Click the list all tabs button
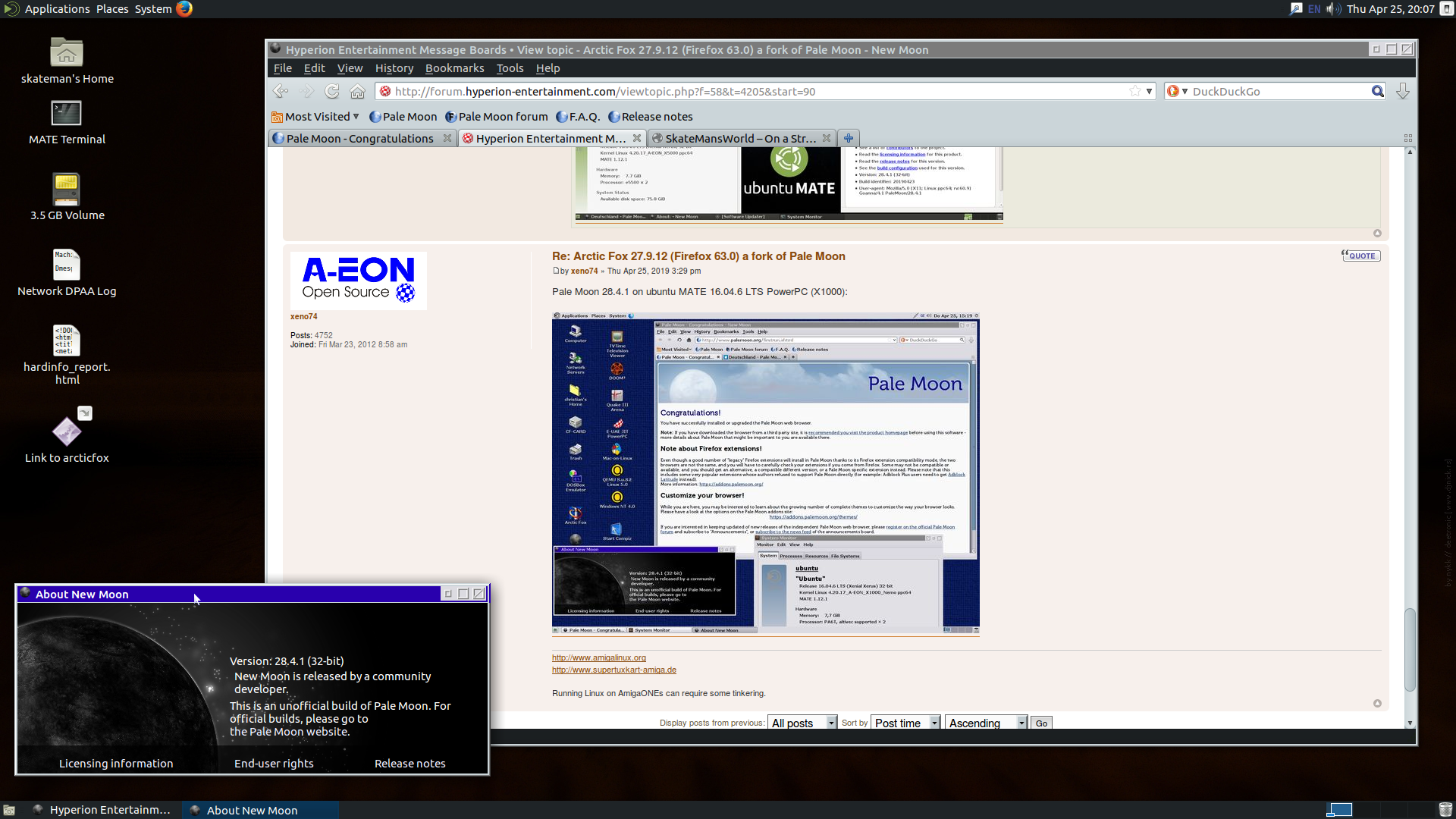1456x819 pixels. tap(1408, 138)
